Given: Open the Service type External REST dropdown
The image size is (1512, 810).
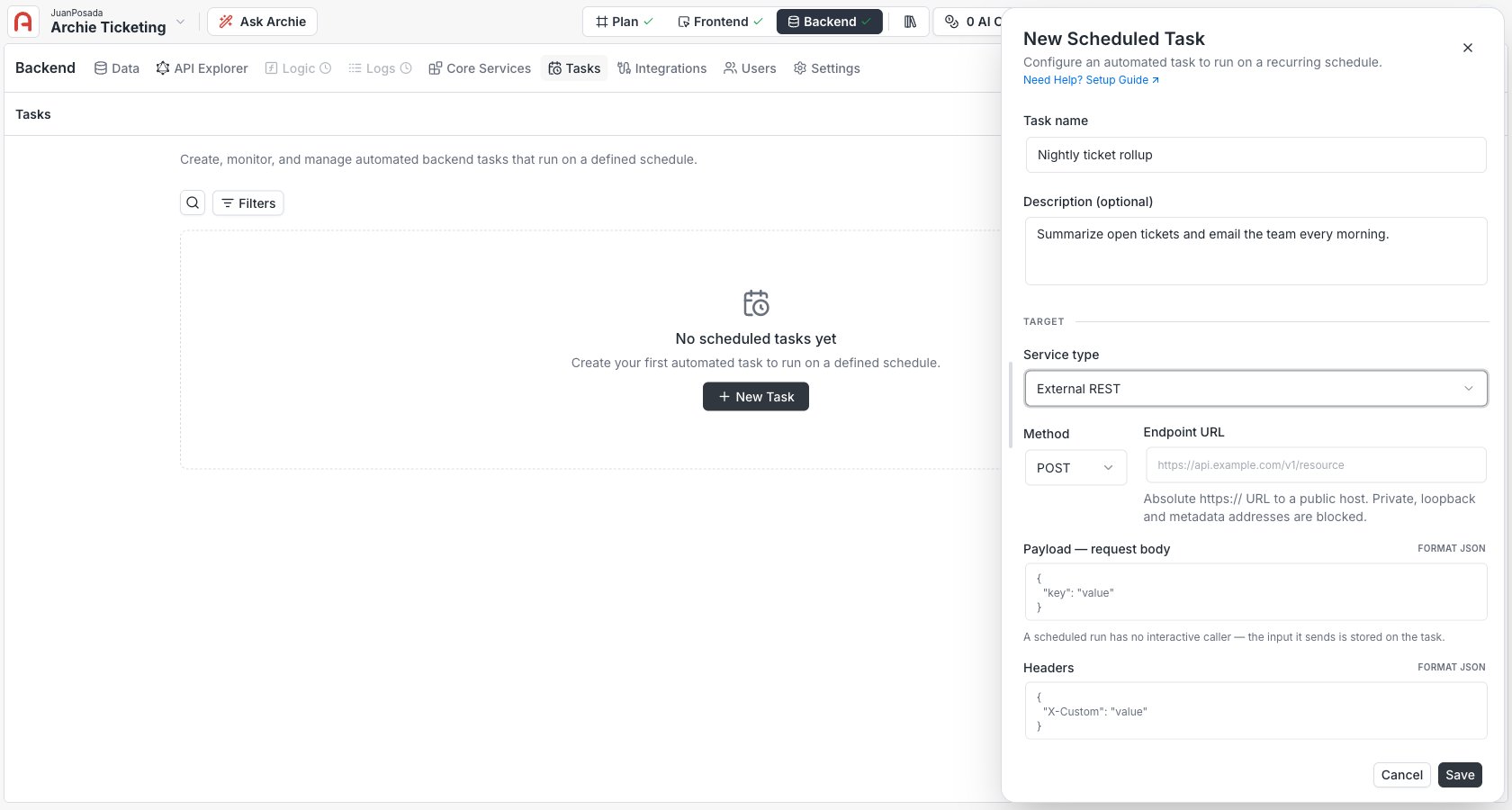Looking at the screenshot, I should pos(1255,389).
